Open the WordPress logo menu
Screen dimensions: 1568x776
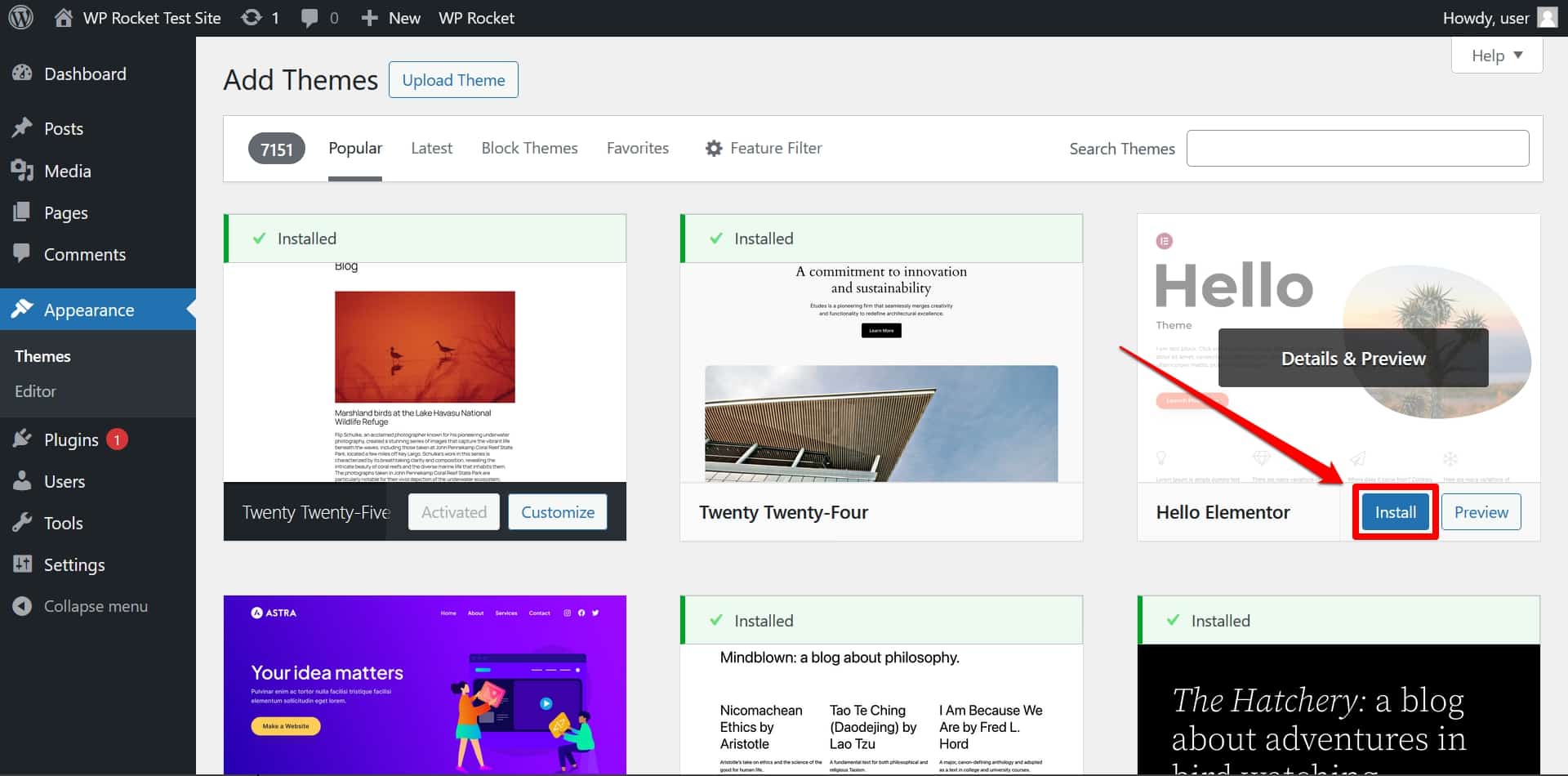[x=20, y=18]
